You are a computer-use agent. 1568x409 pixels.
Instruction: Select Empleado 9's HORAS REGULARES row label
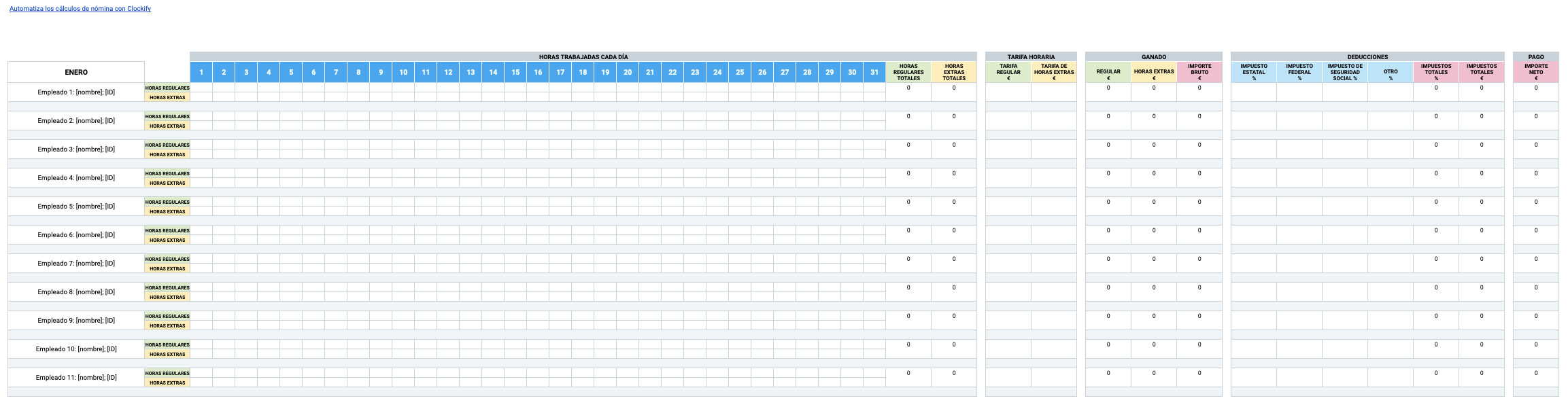click(x=167, y=316)
